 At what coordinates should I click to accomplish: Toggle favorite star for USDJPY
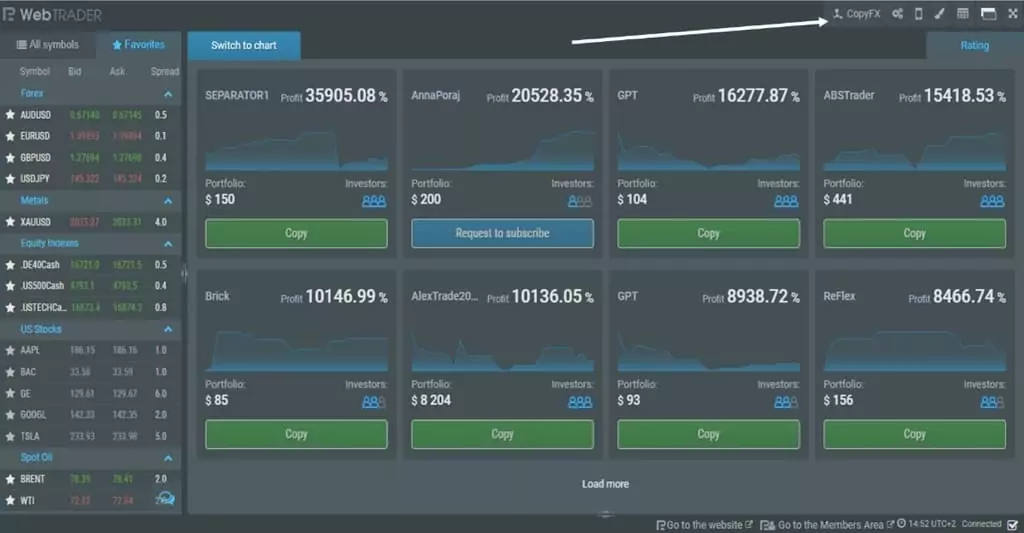point(10,178)
